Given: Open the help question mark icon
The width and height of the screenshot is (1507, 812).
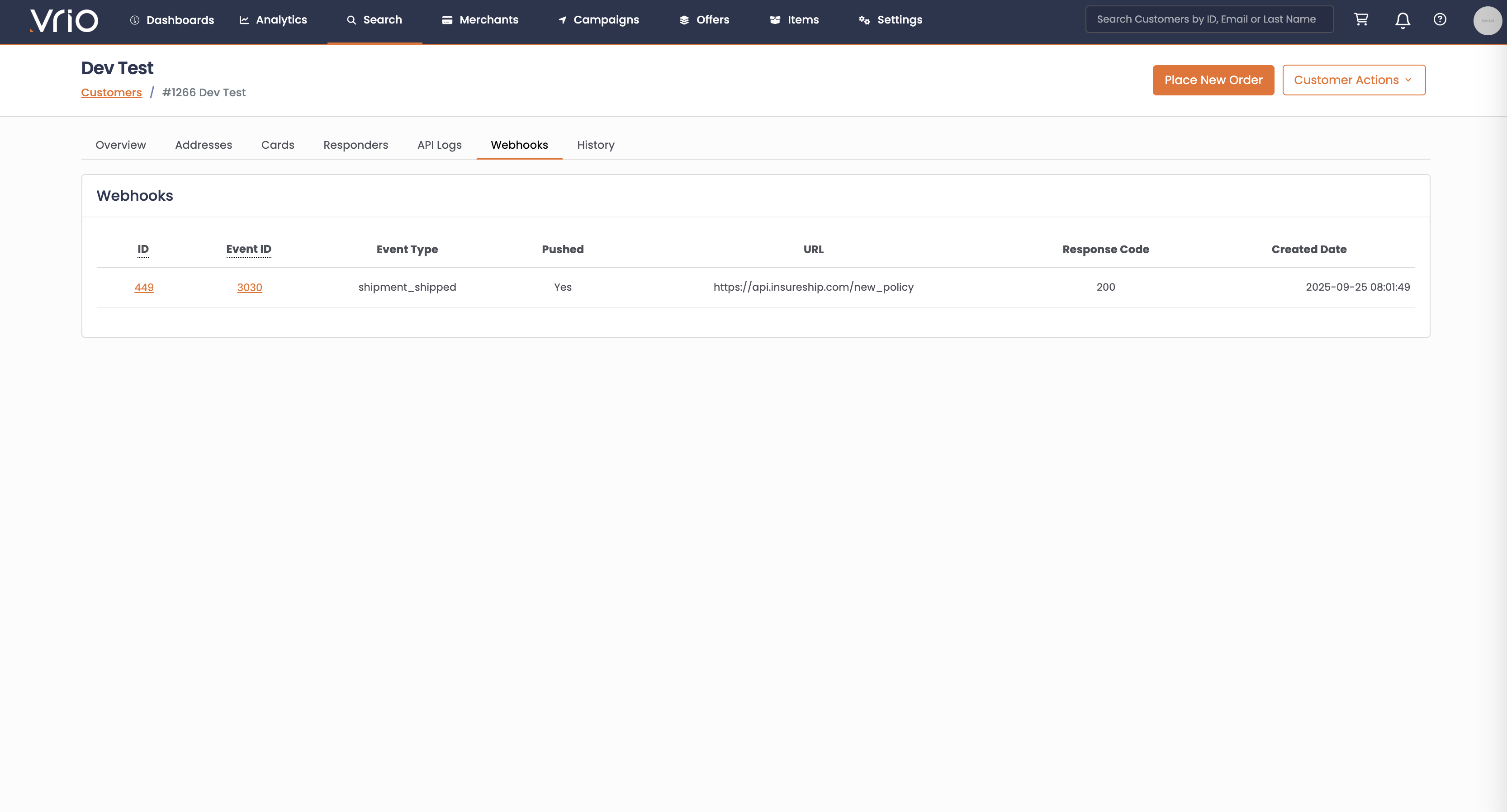Looking at the screenshot, I should pyautogui.click(x=1440, y=19).
